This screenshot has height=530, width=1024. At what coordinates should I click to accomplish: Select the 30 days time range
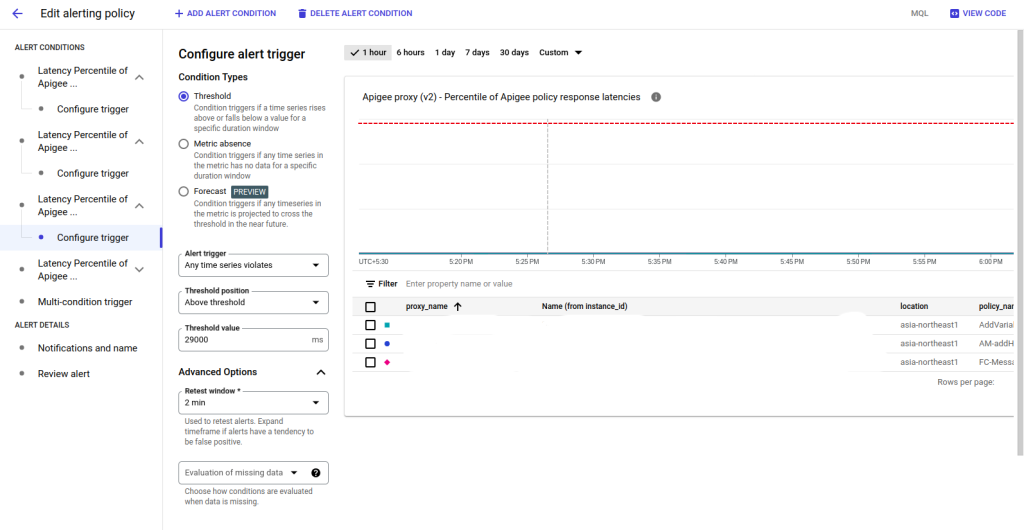[514, 53]
